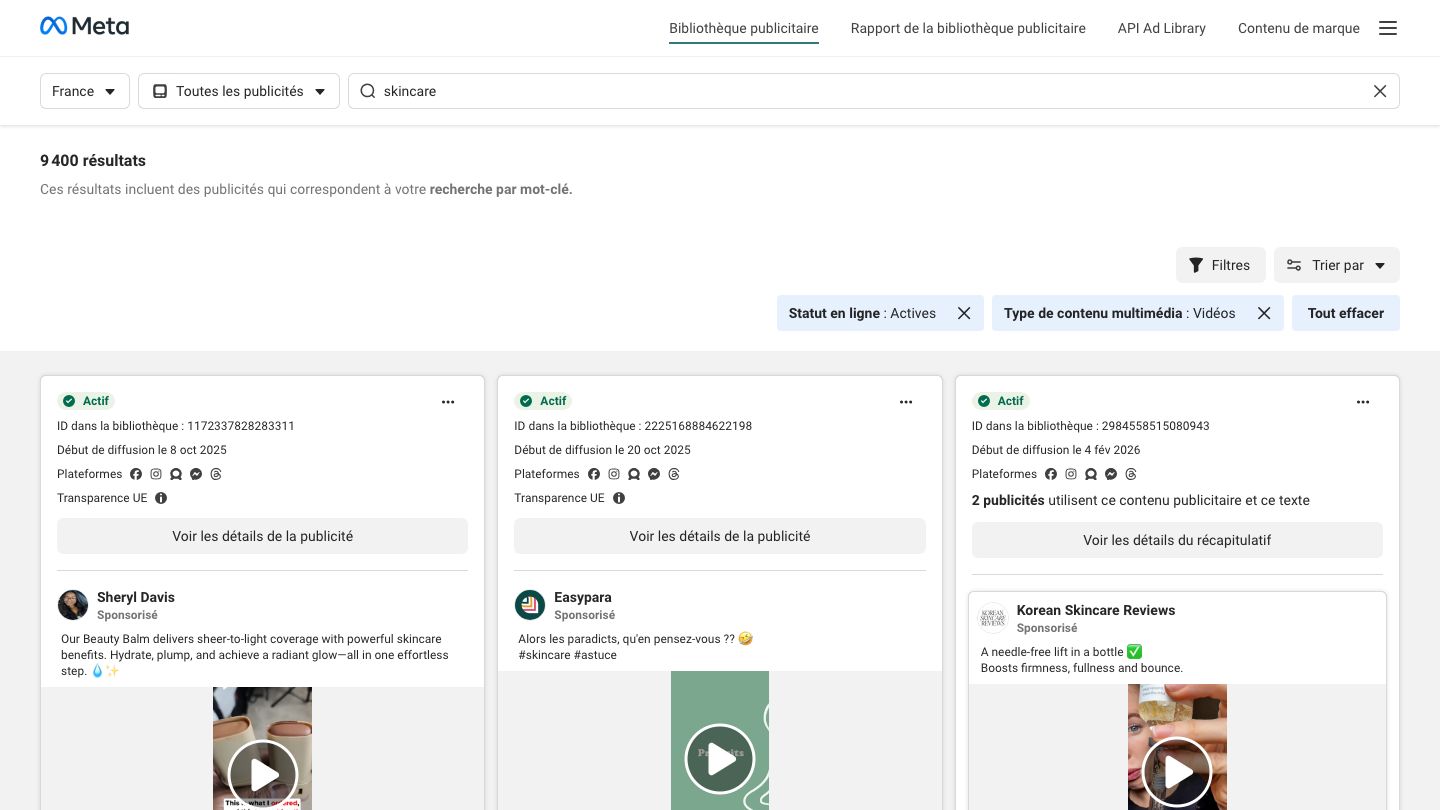Clear the skincare search with X icon
The image size is (1440, 810).
pyautogui.click(x=1380, y=91)
